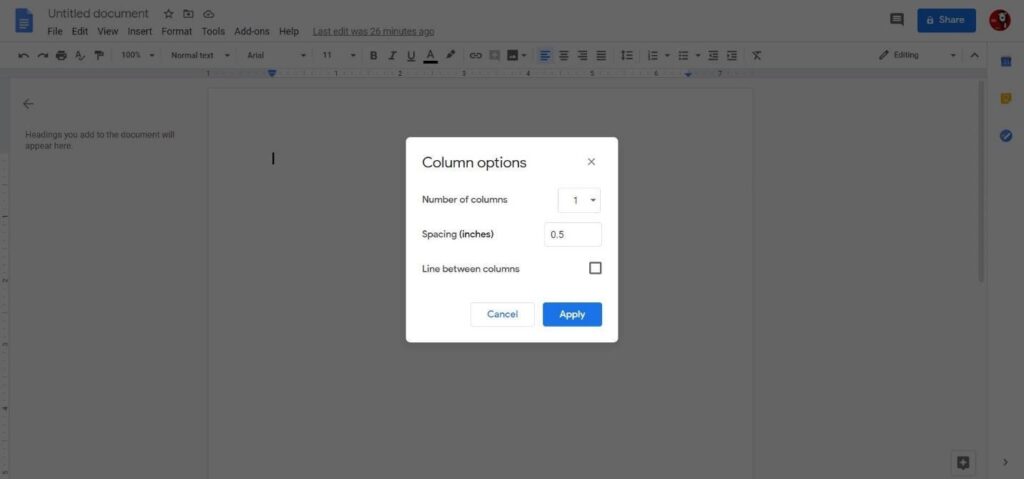Open the Format menu
This screenshot has height=479, width=1024.
[x=177, y=31]
